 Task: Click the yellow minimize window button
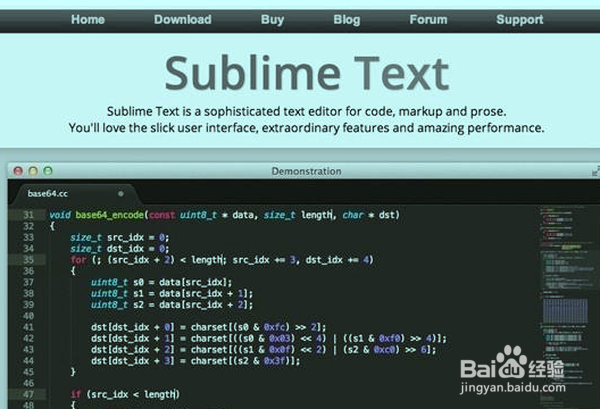[33, 171]
